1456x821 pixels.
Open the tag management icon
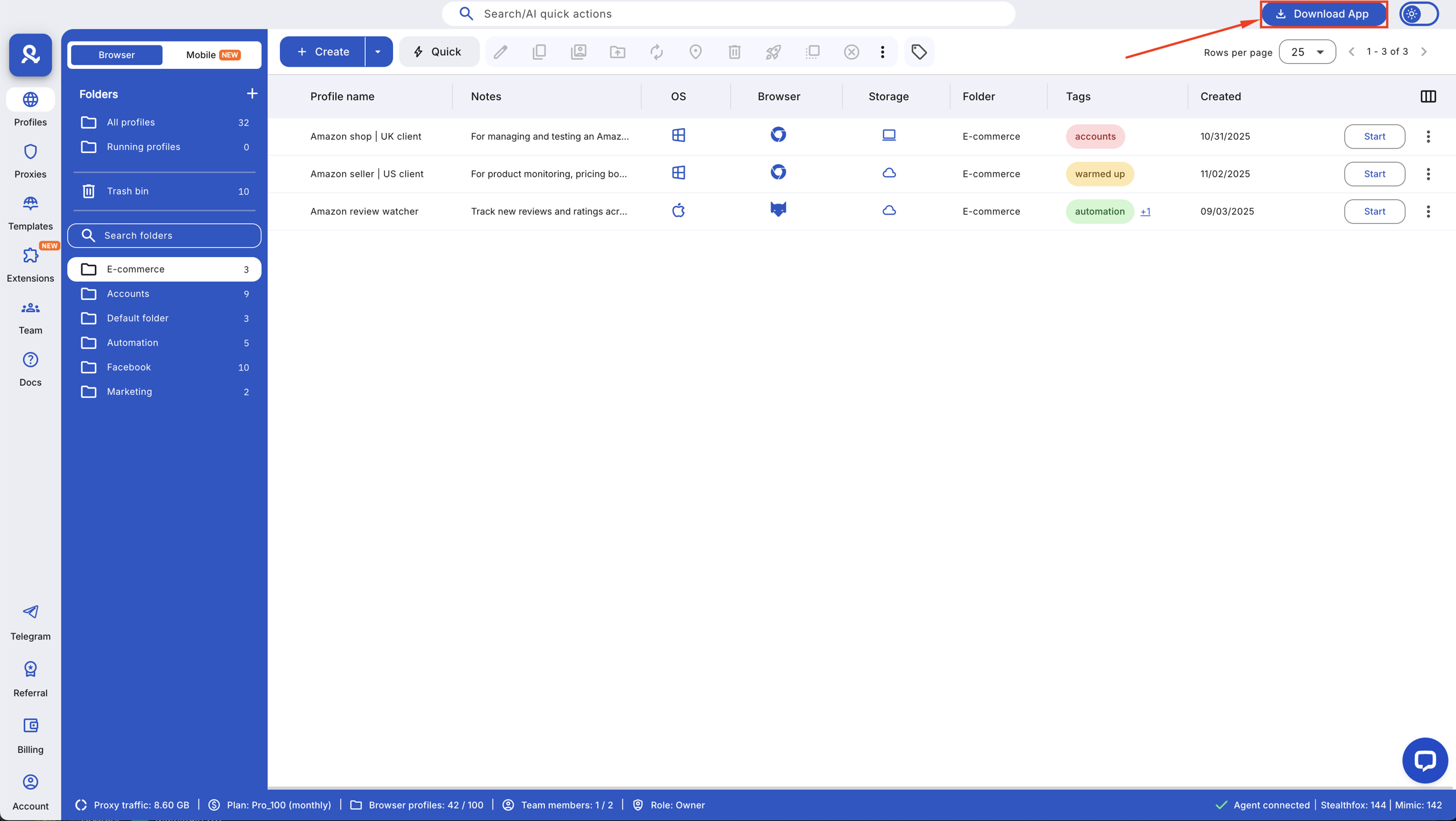[x=918, y=51]
